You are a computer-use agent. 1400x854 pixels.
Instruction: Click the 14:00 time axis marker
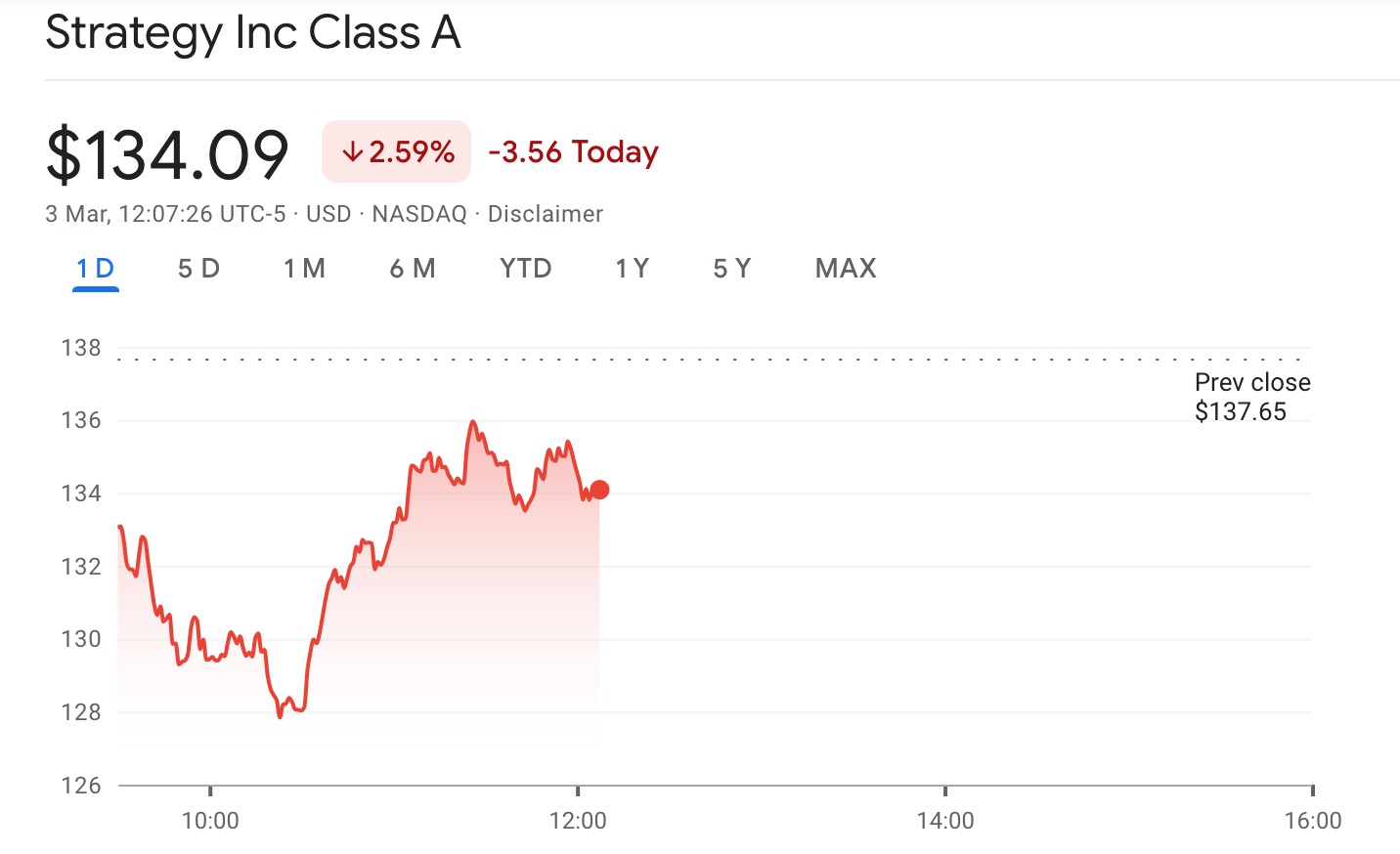[945, 821]
